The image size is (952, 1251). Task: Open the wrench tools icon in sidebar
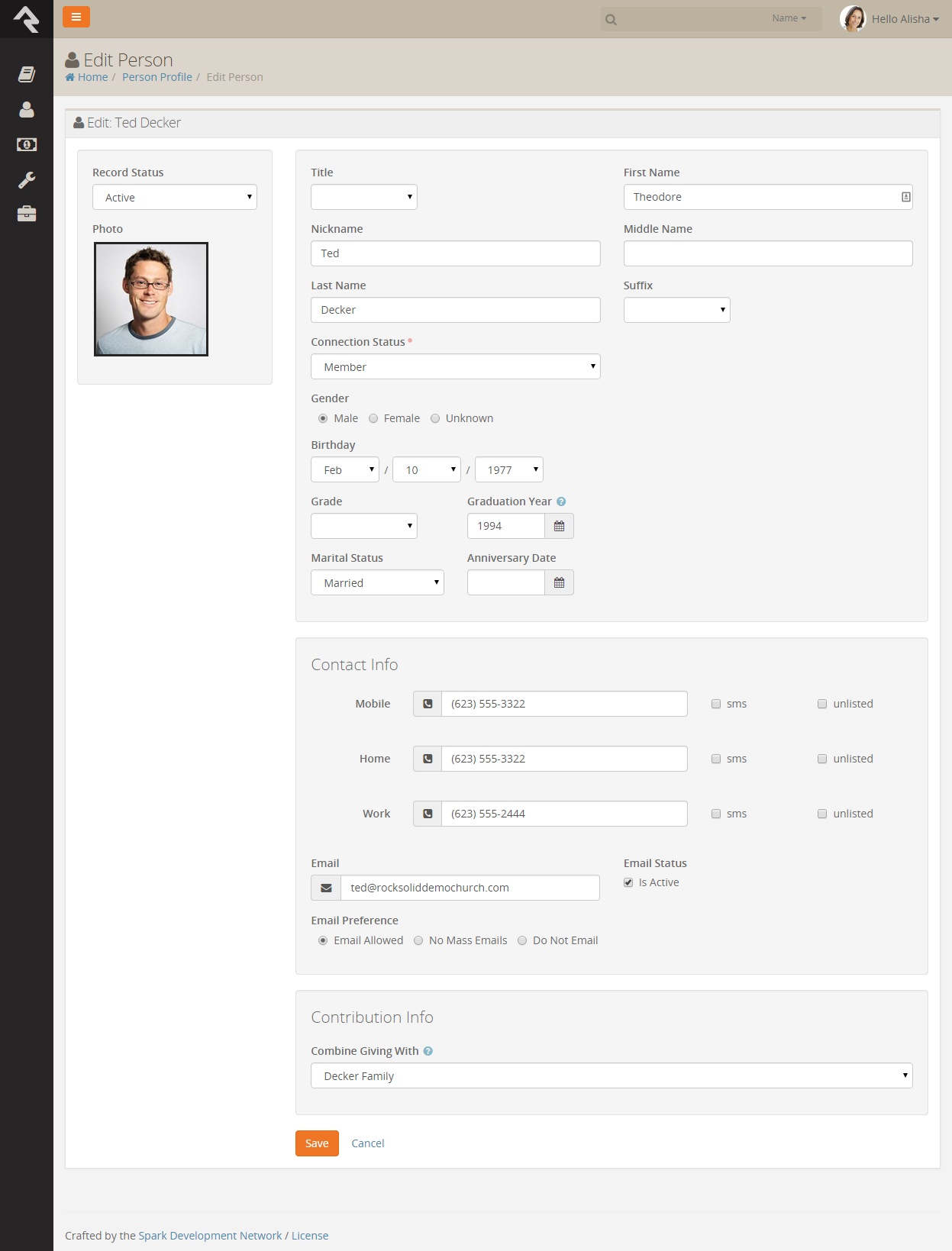(x=27, y=179)
